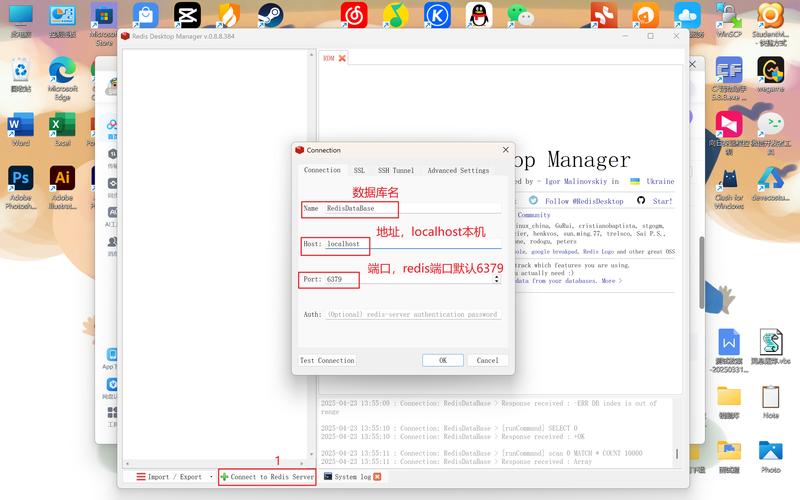Close the System log tab icon
Screen dimensions: 800x500
[377, 477]
